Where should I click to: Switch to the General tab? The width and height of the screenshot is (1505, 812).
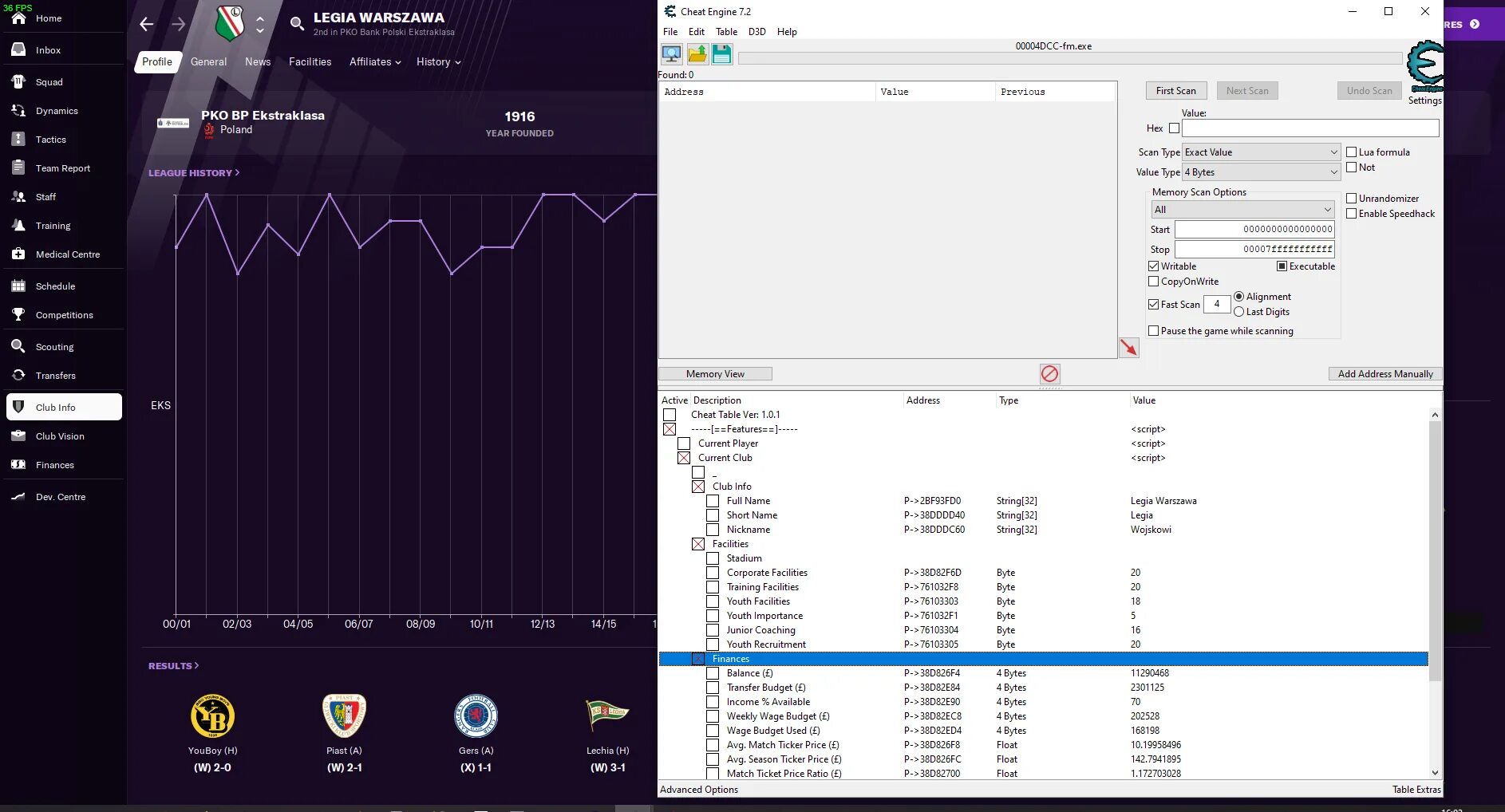(x=208, y=61)
